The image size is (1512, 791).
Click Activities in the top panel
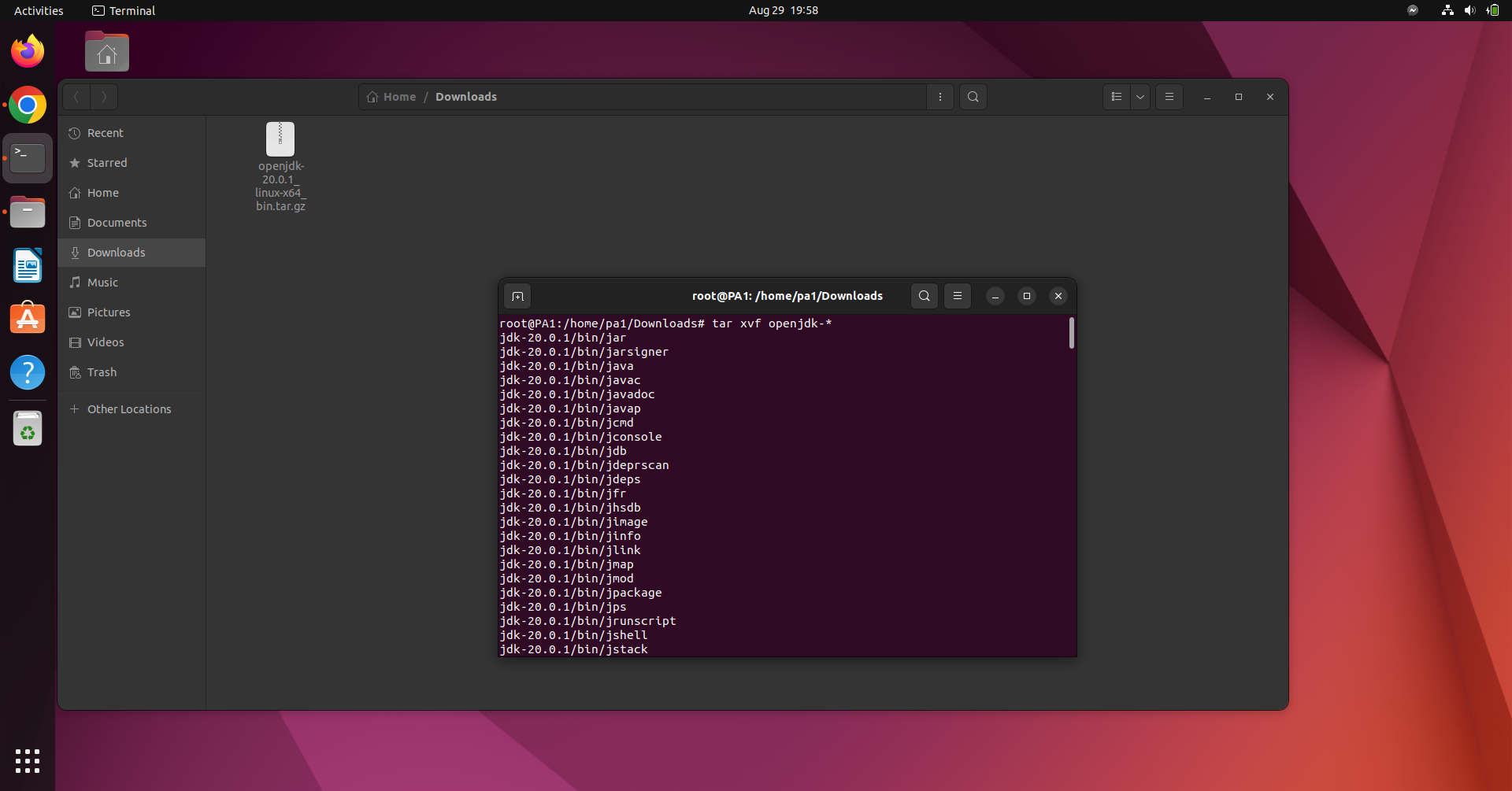(38, 10)
